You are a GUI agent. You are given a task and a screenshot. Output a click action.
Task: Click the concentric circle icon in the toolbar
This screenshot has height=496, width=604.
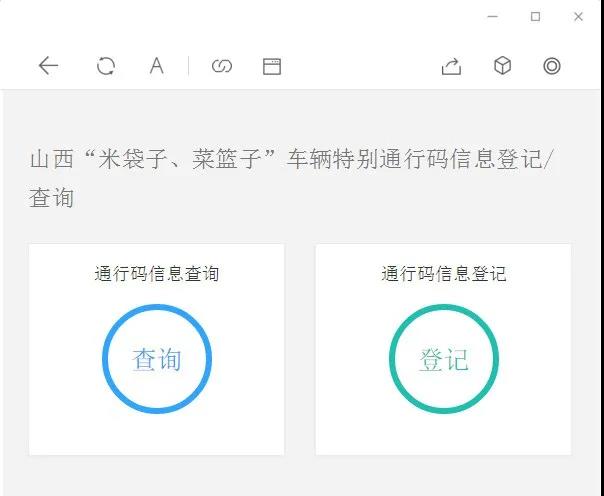(552, 66)
